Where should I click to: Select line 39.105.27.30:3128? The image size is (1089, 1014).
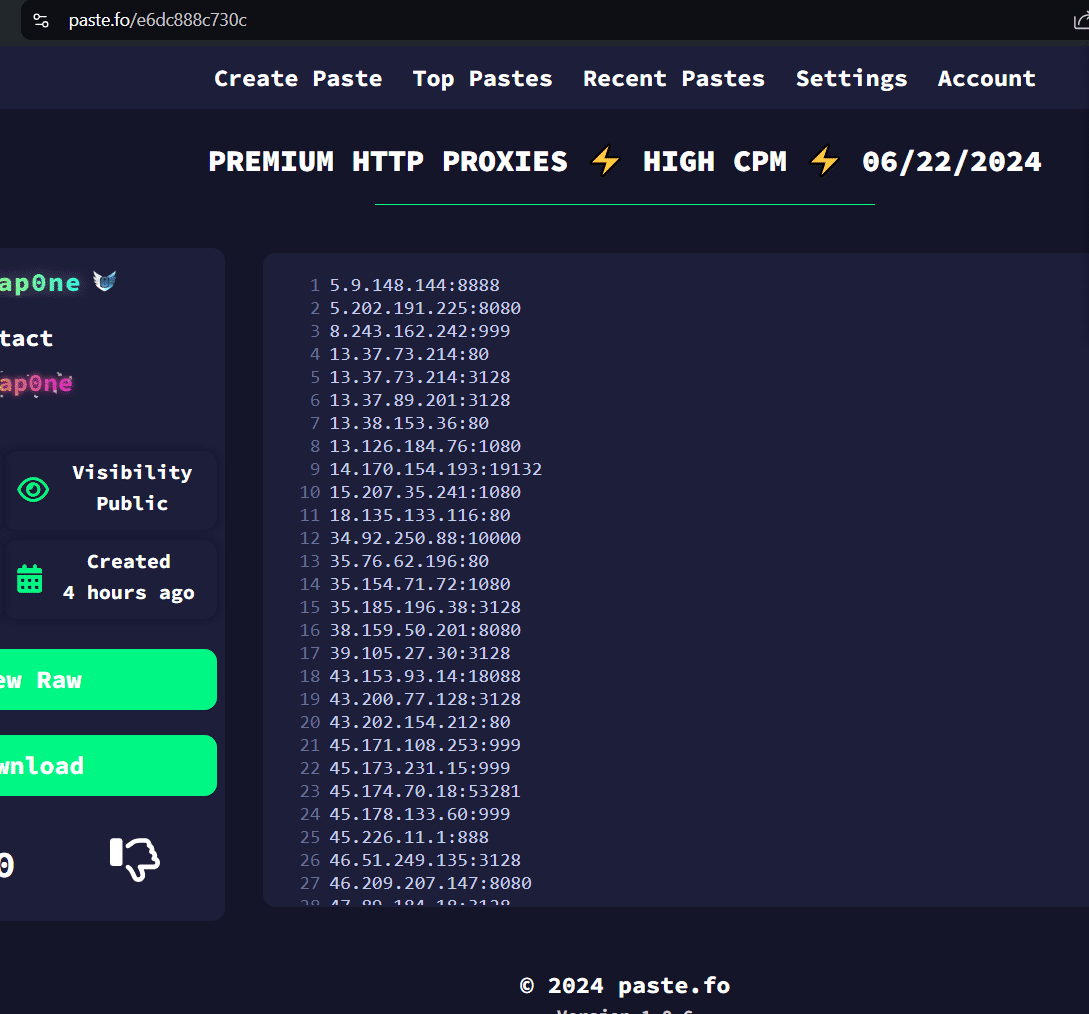click(x=419, y=653)
